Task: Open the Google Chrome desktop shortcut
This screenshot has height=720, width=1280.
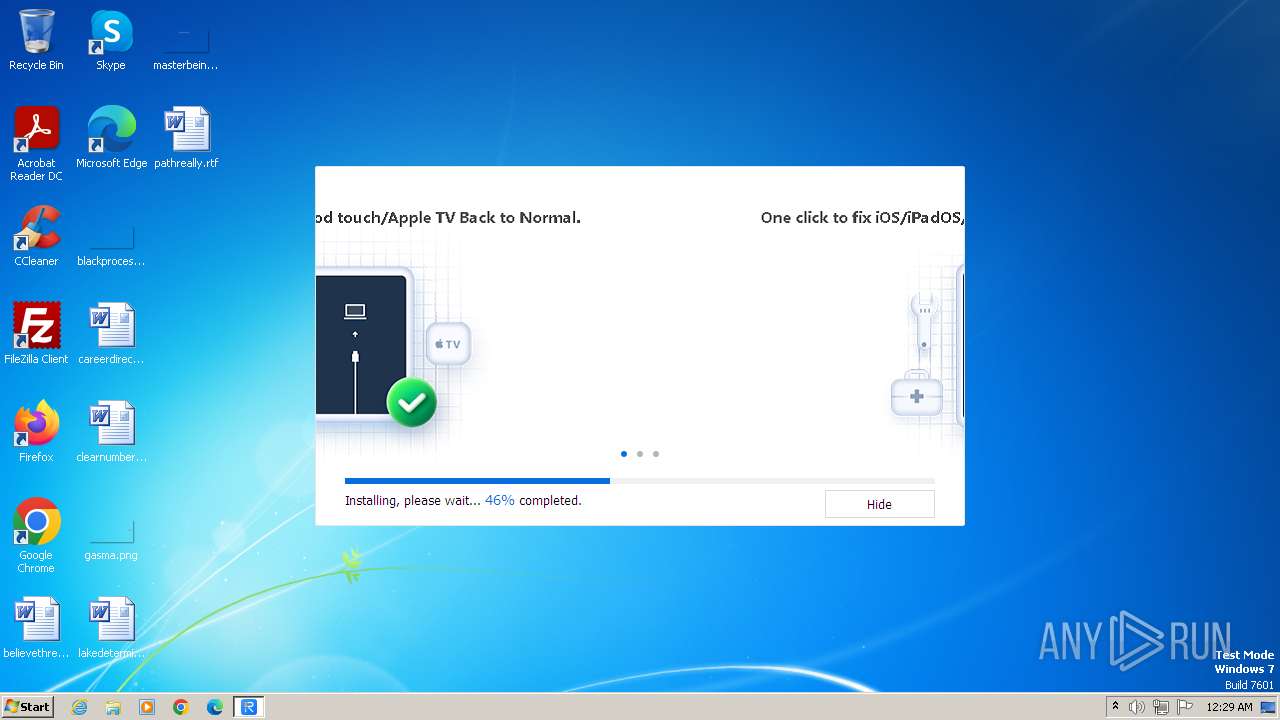Action: [36, 536]
